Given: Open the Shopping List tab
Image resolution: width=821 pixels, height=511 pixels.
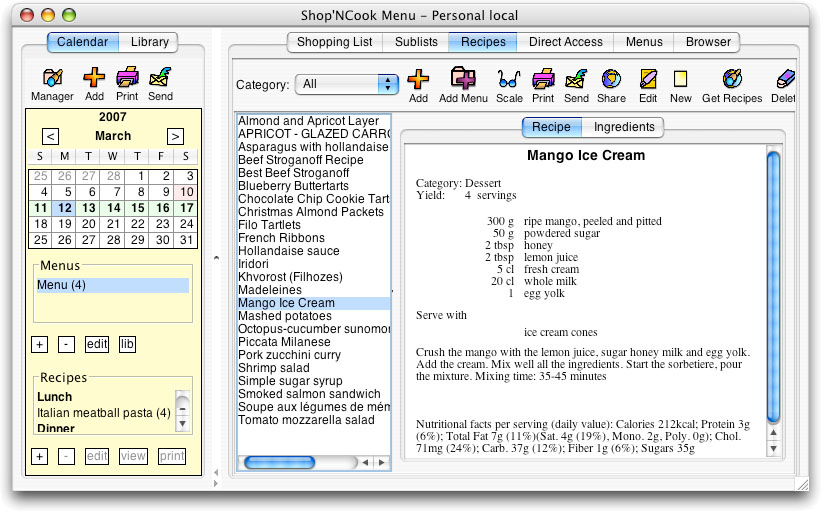Looking at the screenshot, I should tap(335, 42).
